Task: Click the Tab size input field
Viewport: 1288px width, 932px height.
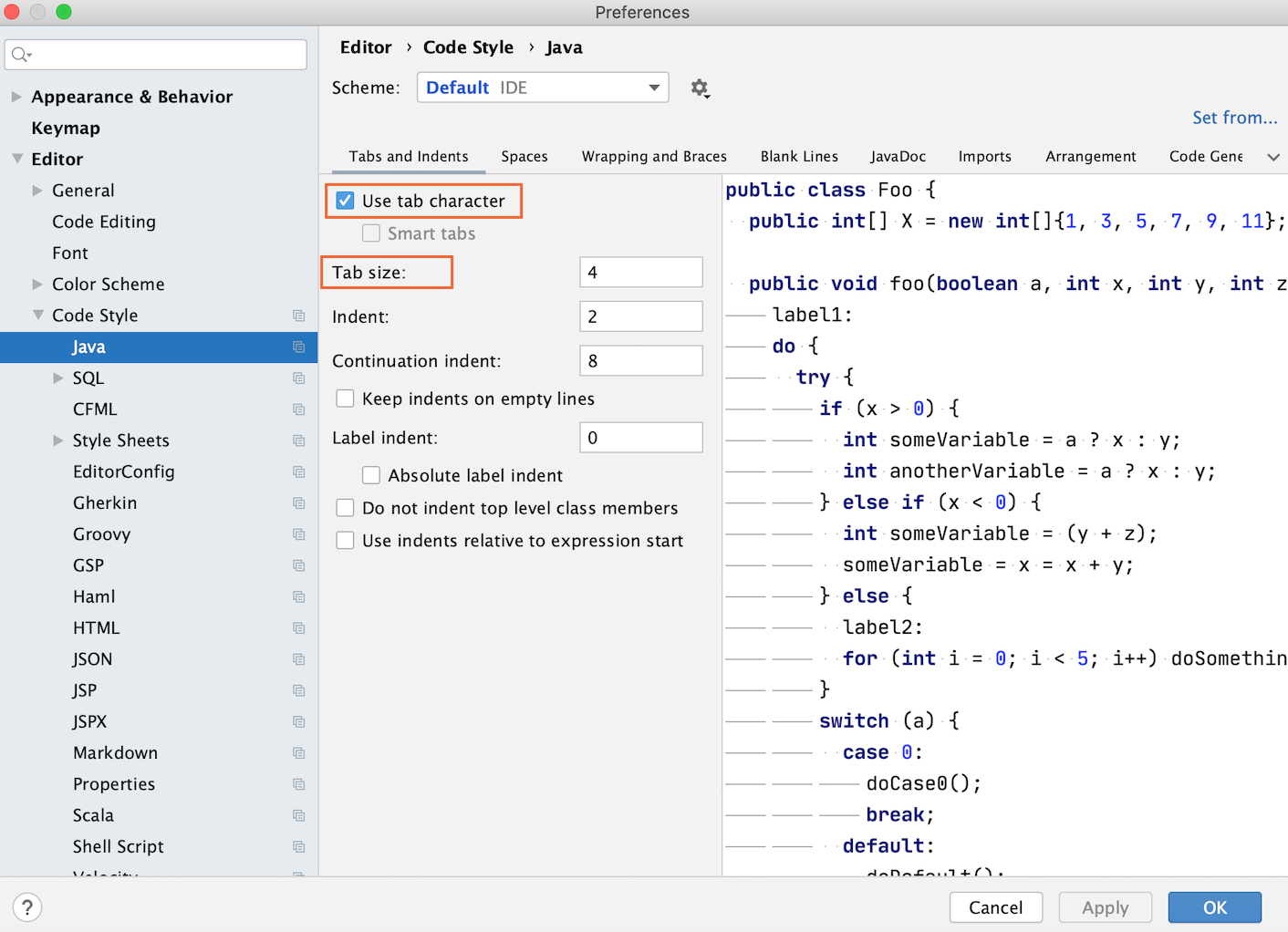Action: point(640,273)
